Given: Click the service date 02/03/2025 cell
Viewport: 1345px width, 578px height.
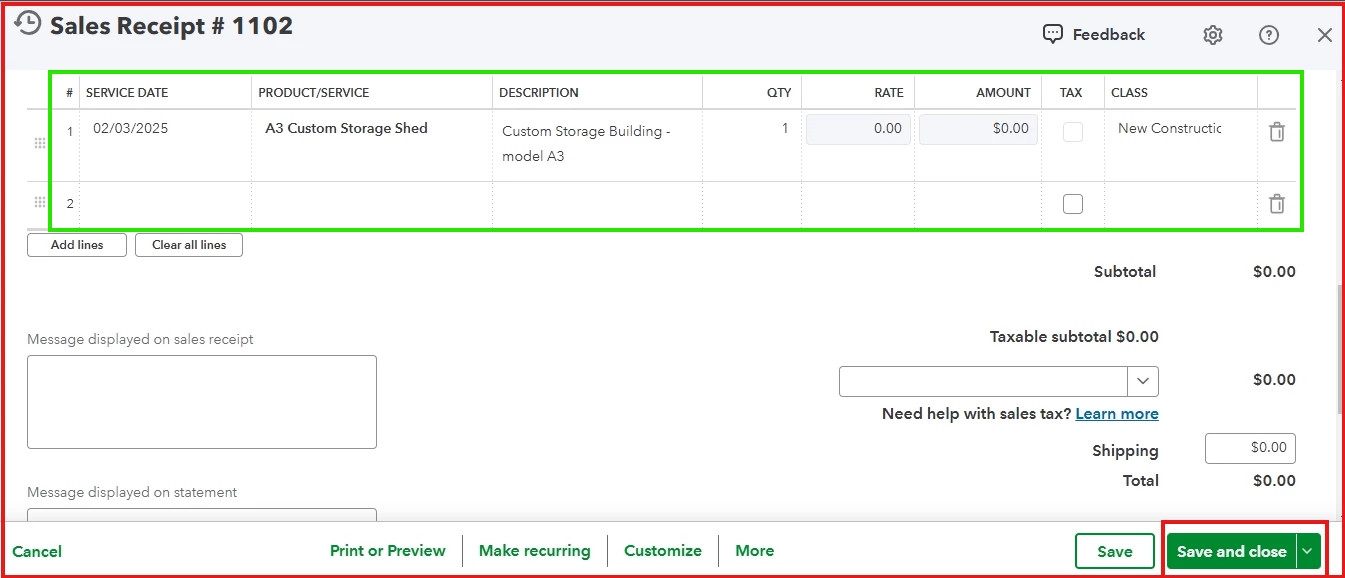Looking at the screenshot, I should [x=166, y=145].
